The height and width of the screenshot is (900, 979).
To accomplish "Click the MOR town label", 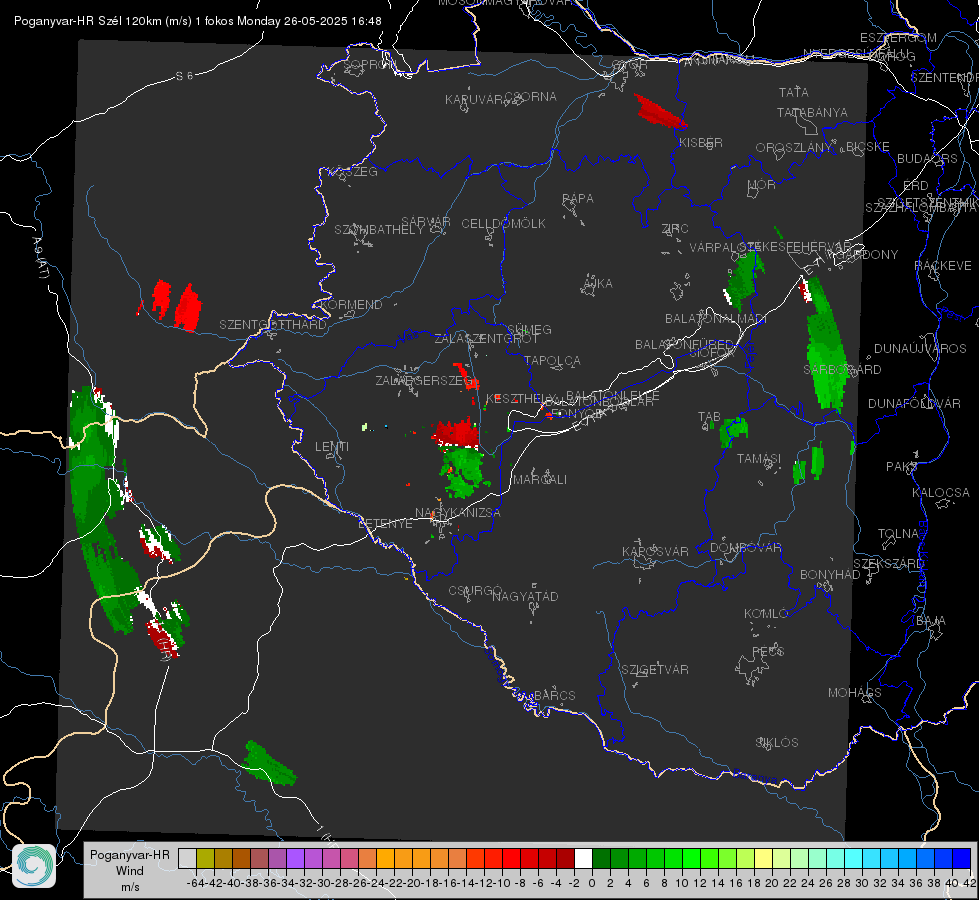I will pos(762,185).
